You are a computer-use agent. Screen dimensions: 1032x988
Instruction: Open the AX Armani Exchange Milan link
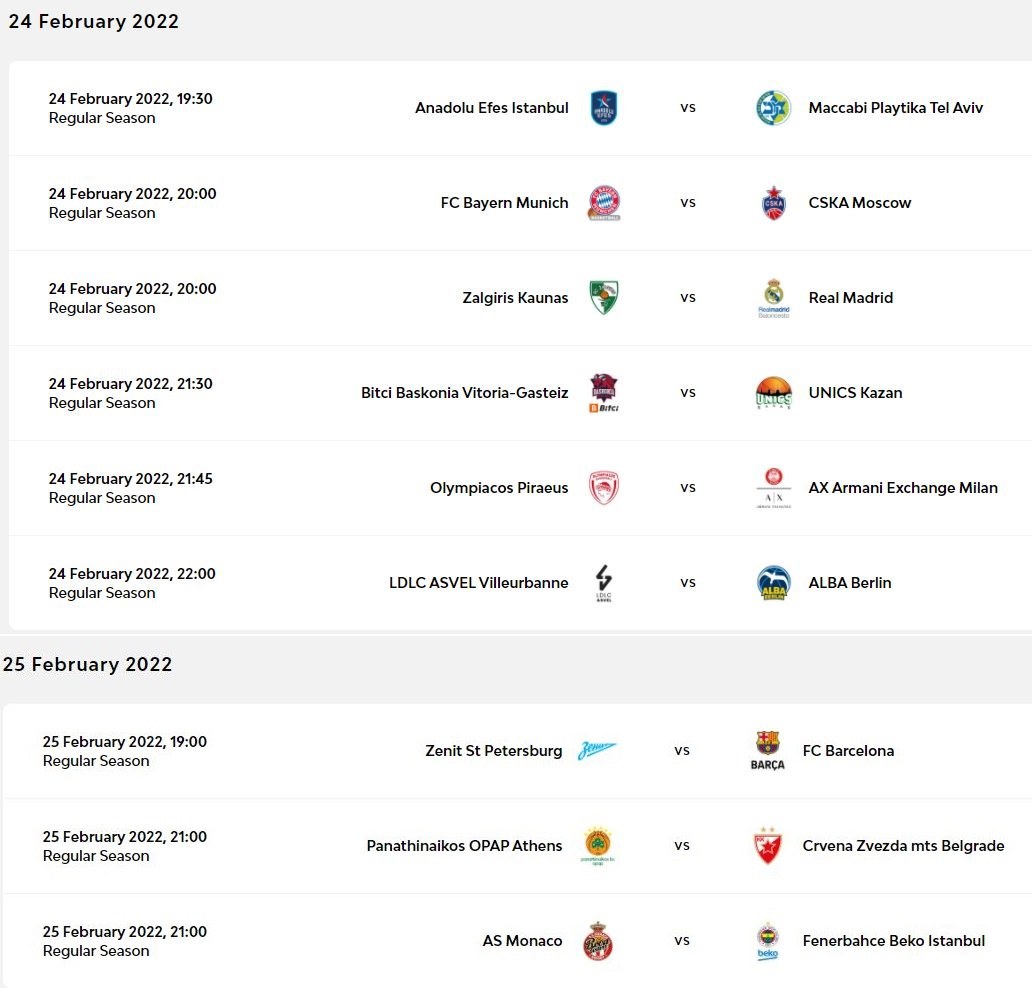pos(903,488)
